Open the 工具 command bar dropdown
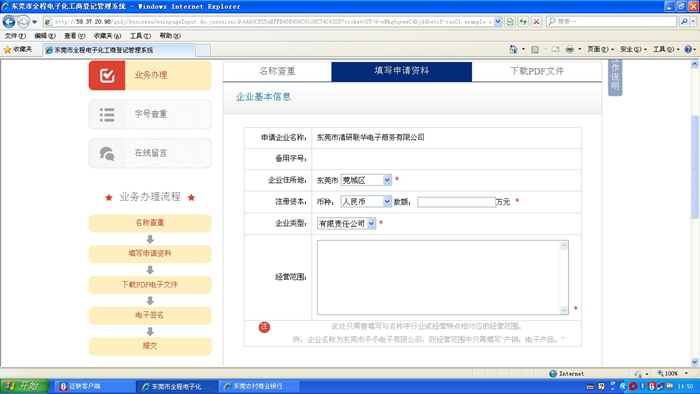 point(666,49)
